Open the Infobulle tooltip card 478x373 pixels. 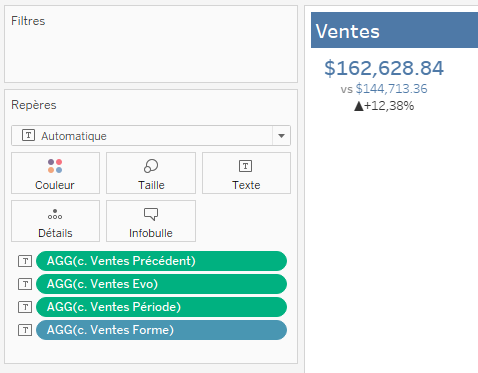click(151, 221)
